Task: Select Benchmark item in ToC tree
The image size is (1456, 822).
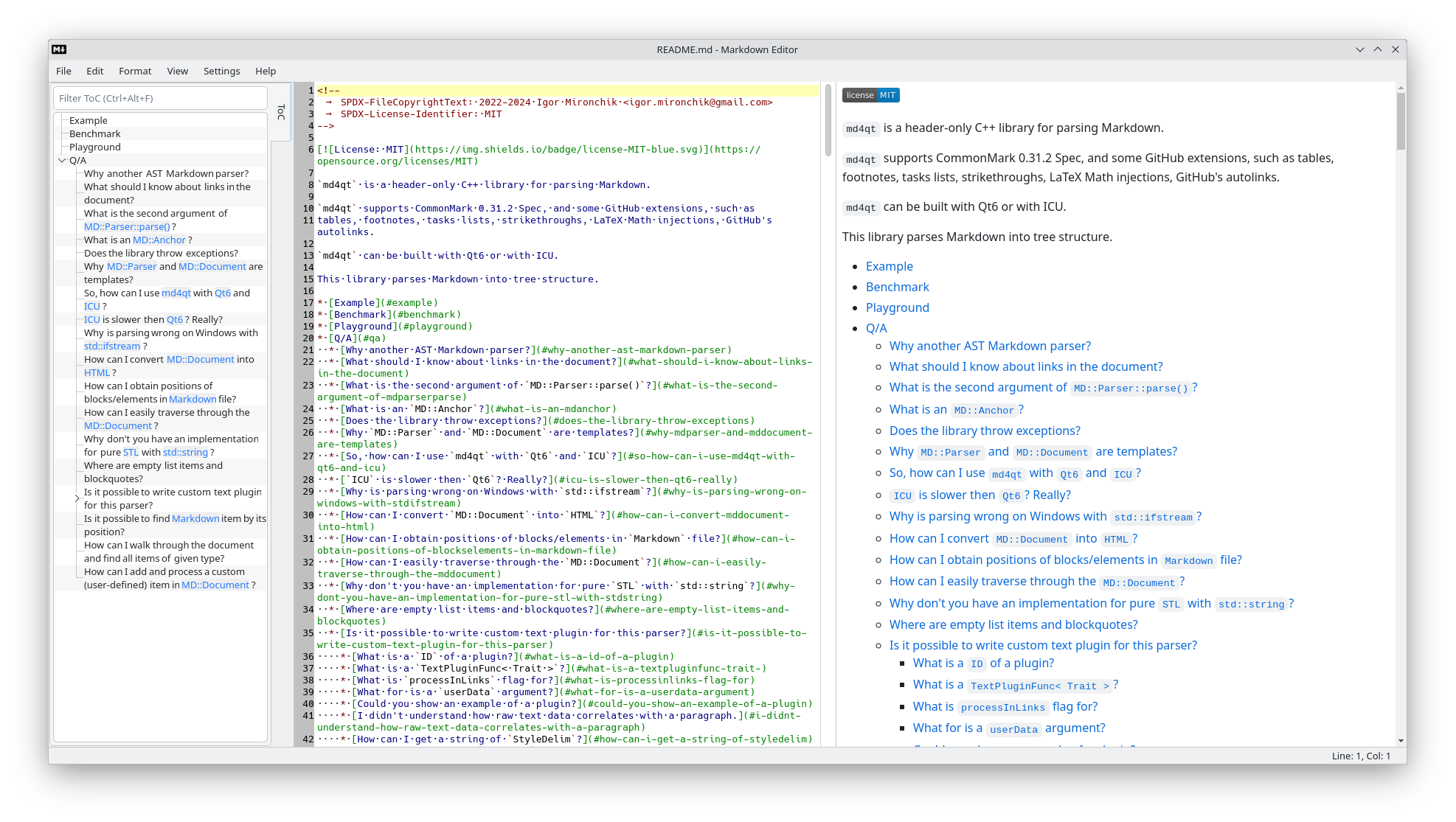Action: point(94,134)
